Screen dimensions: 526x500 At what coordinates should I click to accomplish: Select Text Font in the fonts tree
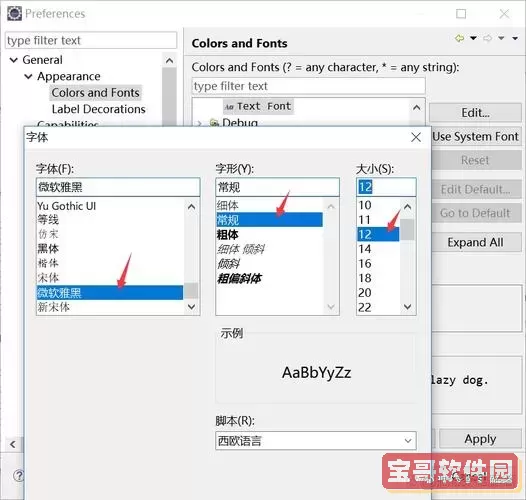tap(258, 106)
